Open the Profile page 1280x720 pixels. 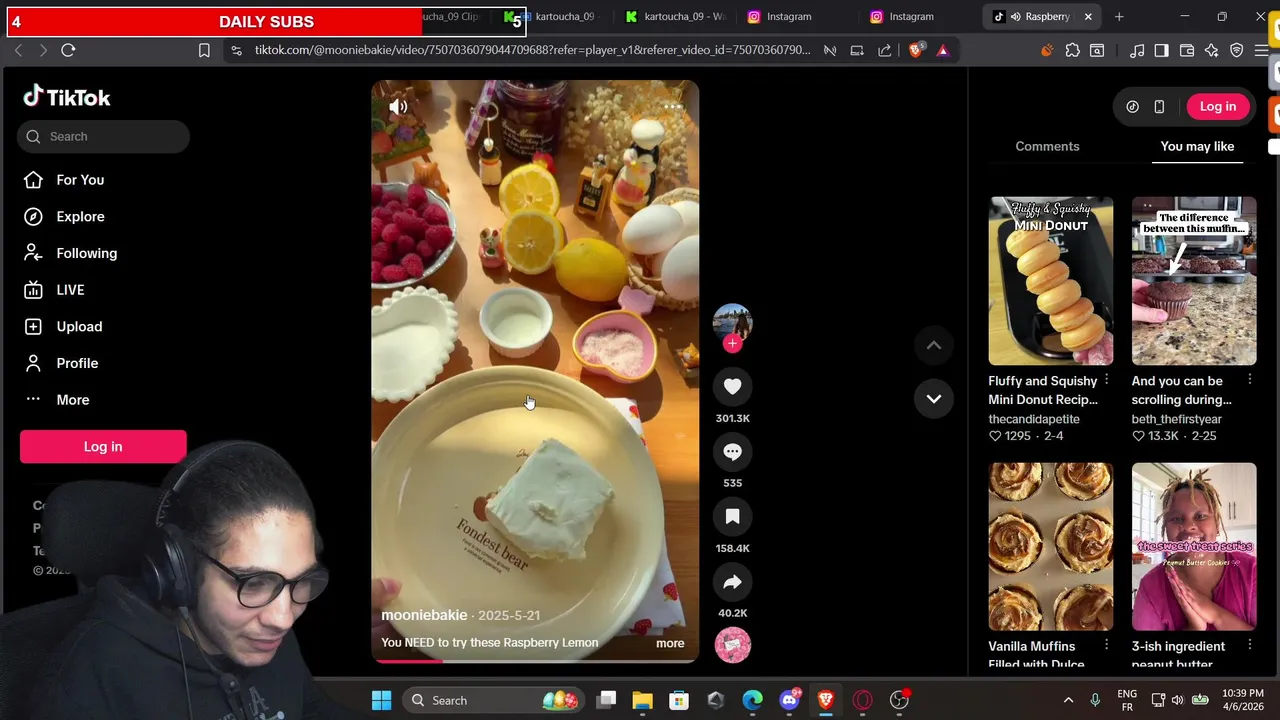coord(77,363)
